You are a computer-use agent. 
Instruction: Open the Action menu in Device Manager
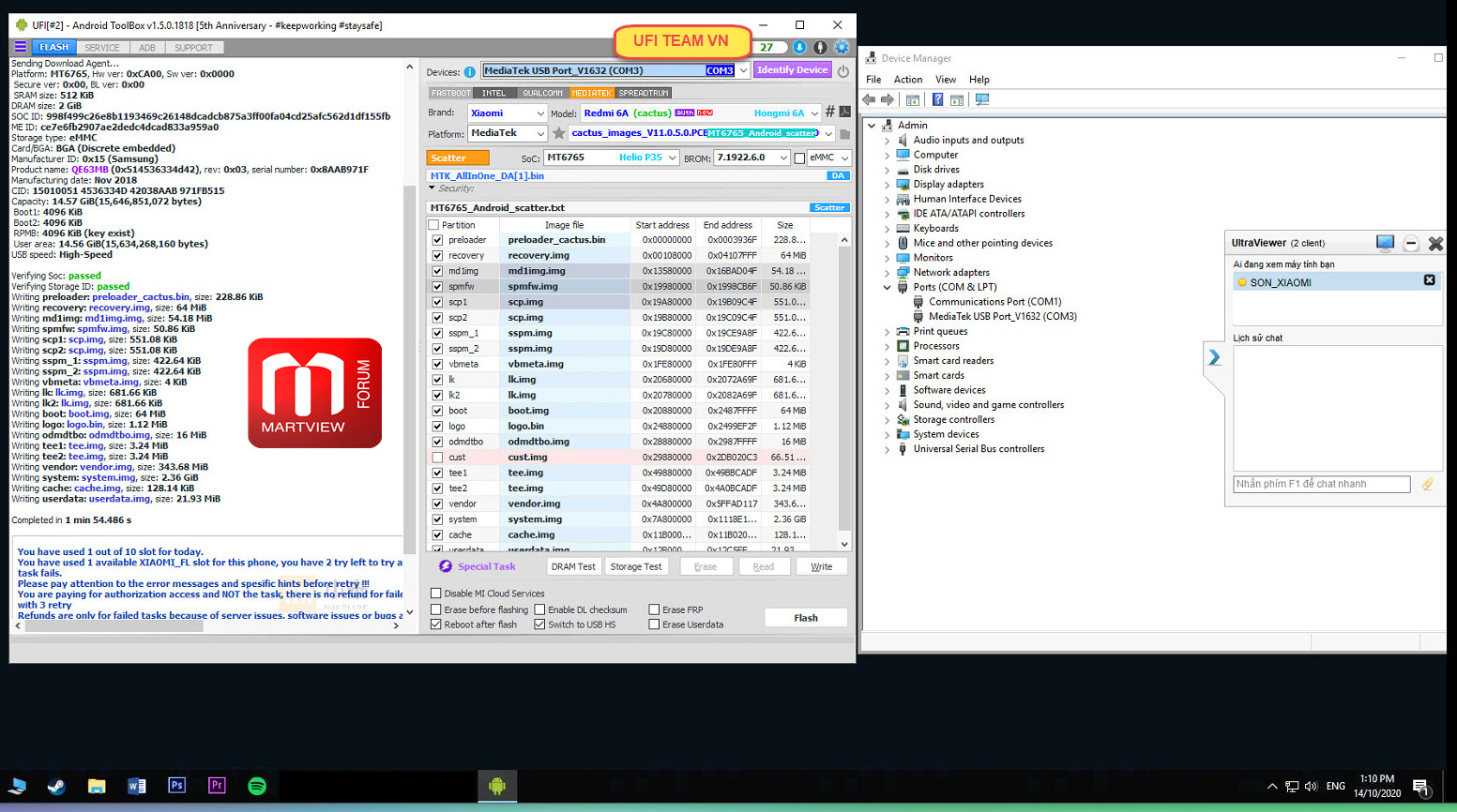click(908, 80)
